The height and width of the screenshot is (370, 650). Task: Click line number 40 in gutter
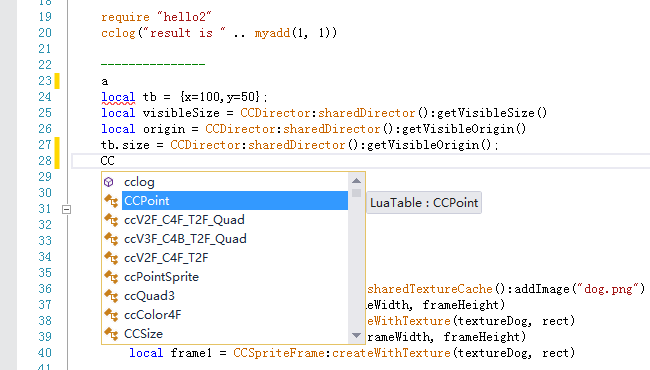tap(45, 353)
